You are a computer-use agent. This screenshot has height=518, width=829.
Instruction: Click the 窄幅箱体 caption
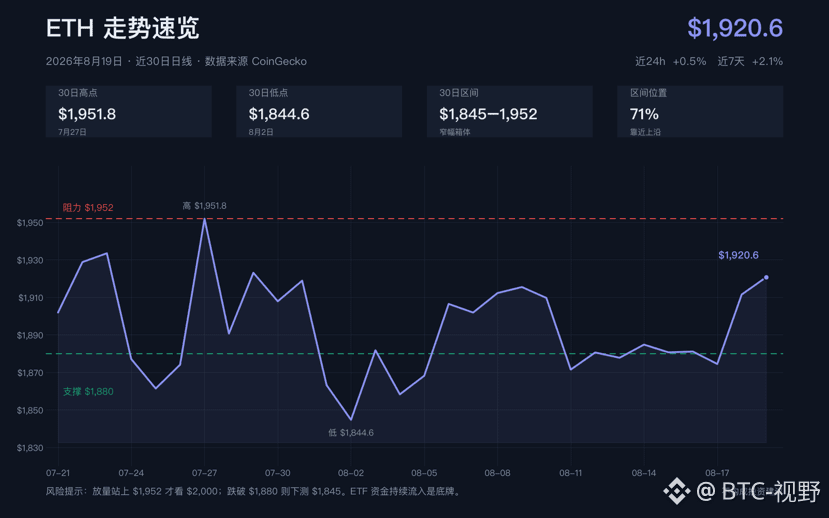click(x=455, y=132)
